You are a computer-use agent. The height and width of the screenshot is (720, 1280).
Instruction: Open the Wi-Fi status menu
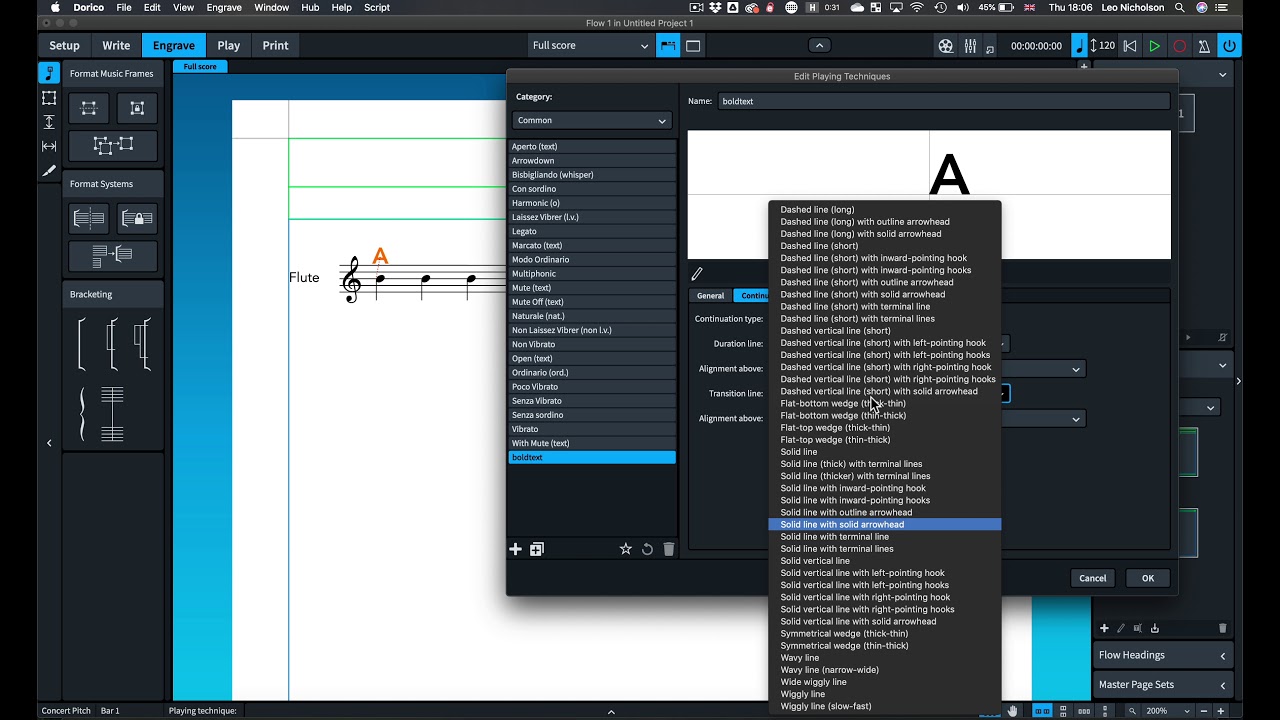(x=917, y=8)
